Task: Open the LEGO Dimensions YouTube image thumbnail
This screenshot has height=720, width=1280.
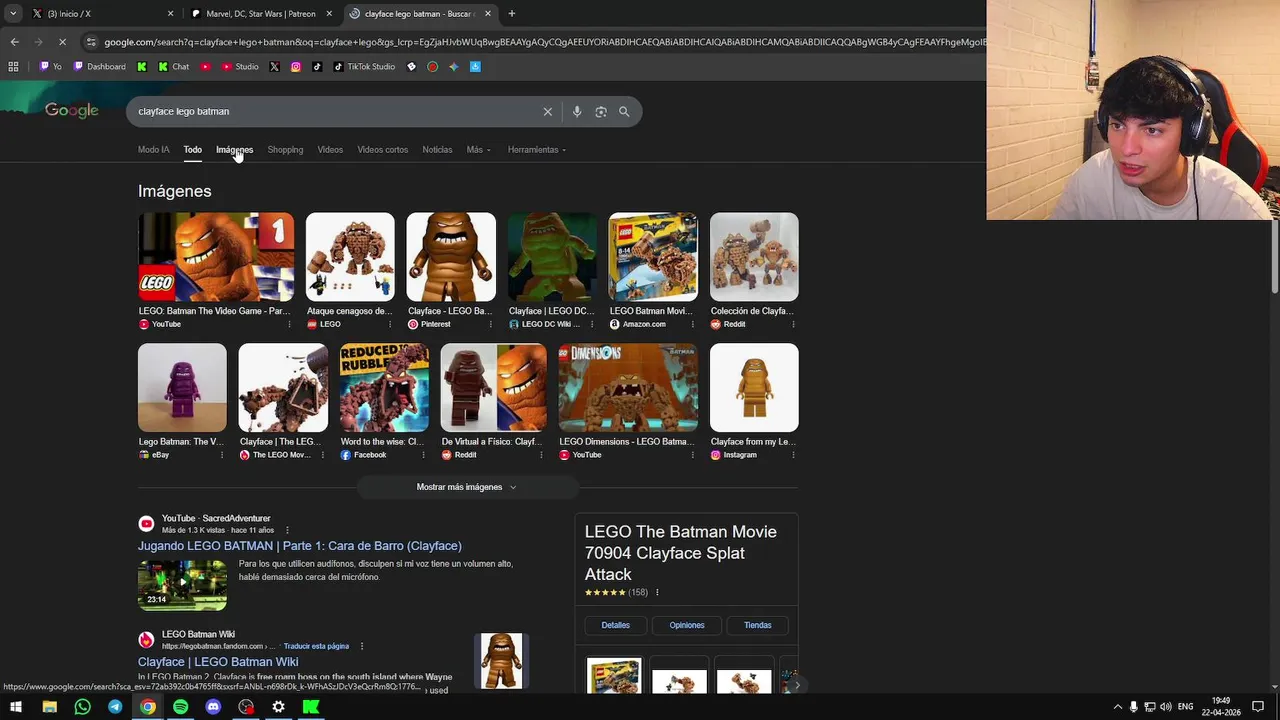Action: pyautogui.click(x=628, y=388)
